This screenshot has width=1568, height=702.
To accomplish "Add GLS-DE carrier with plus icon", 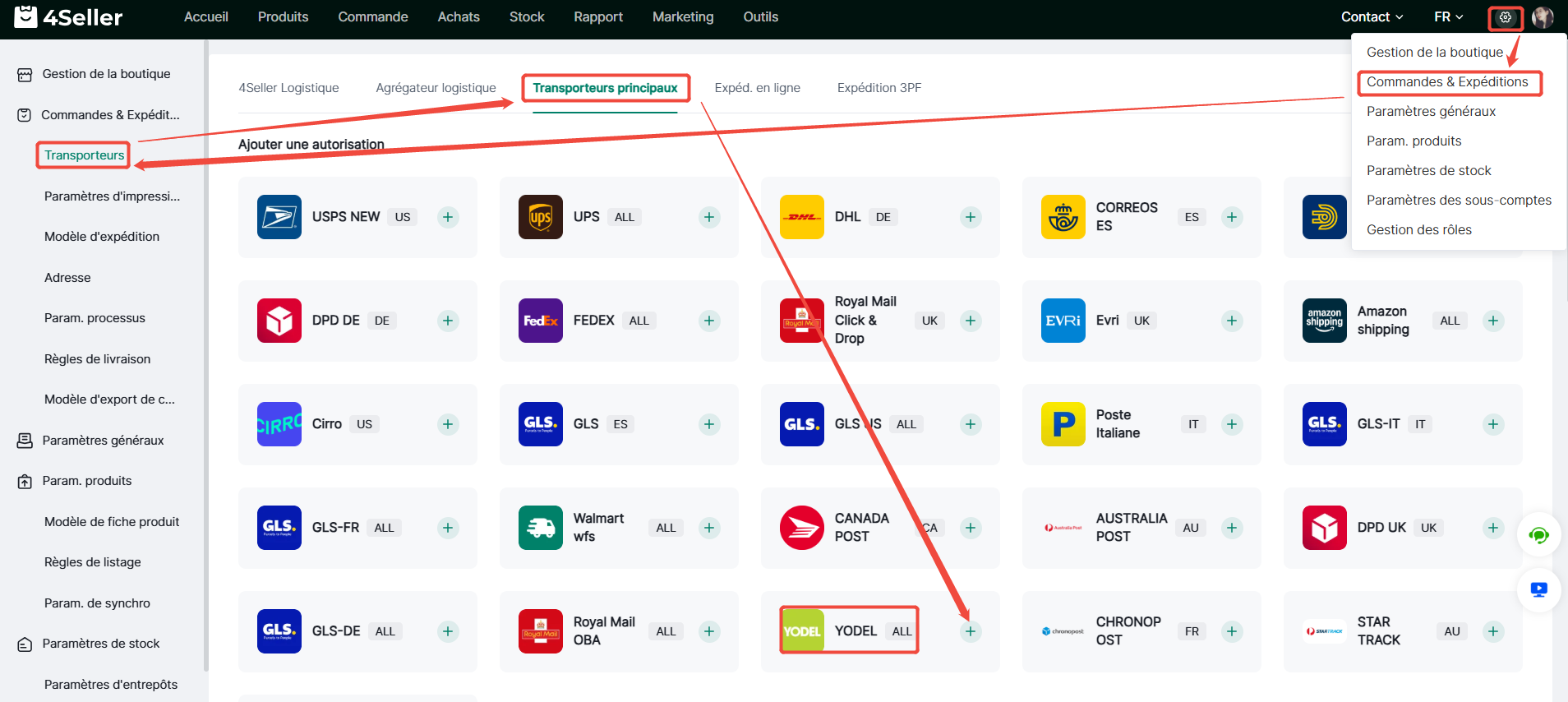I will (448, 631).
